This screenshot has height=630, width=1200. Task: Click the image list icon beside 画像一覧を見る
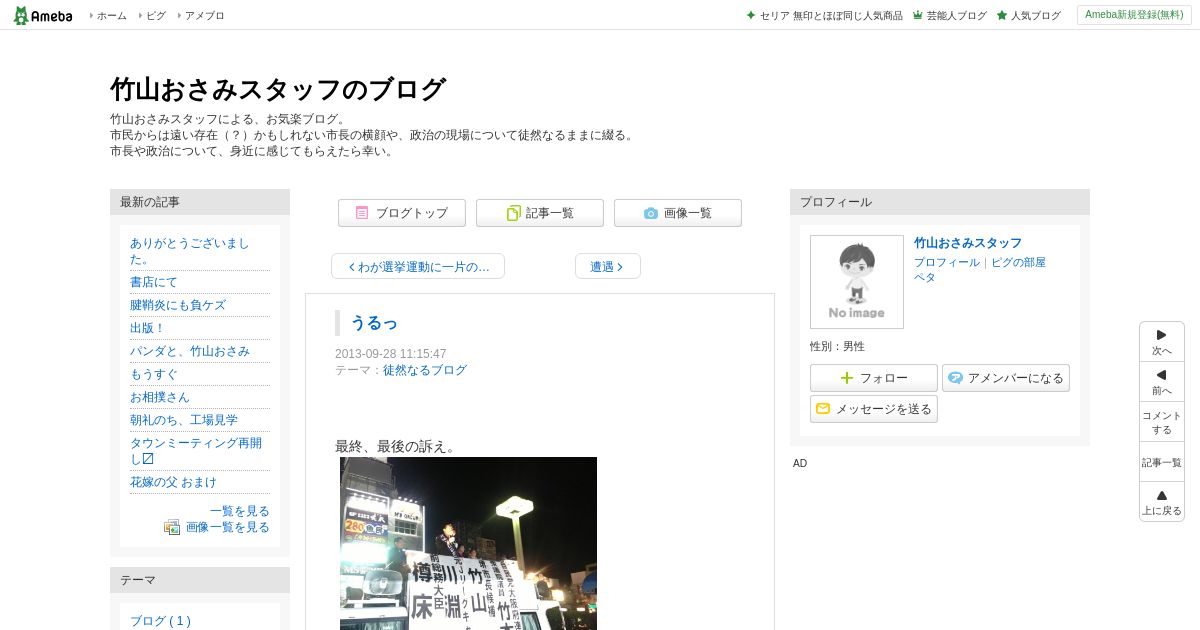tap(172, 527)
